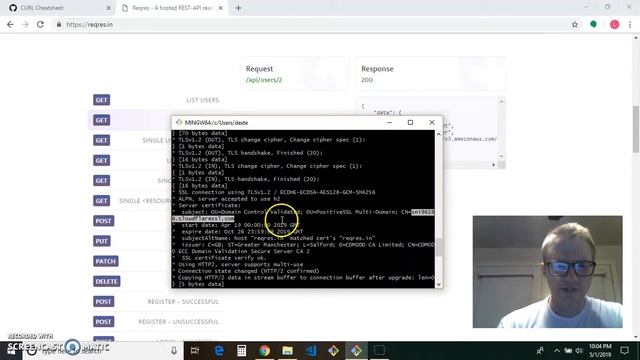
Task: Click the MINGW64 terminal title bar icon
Action: tap(179, 122)
